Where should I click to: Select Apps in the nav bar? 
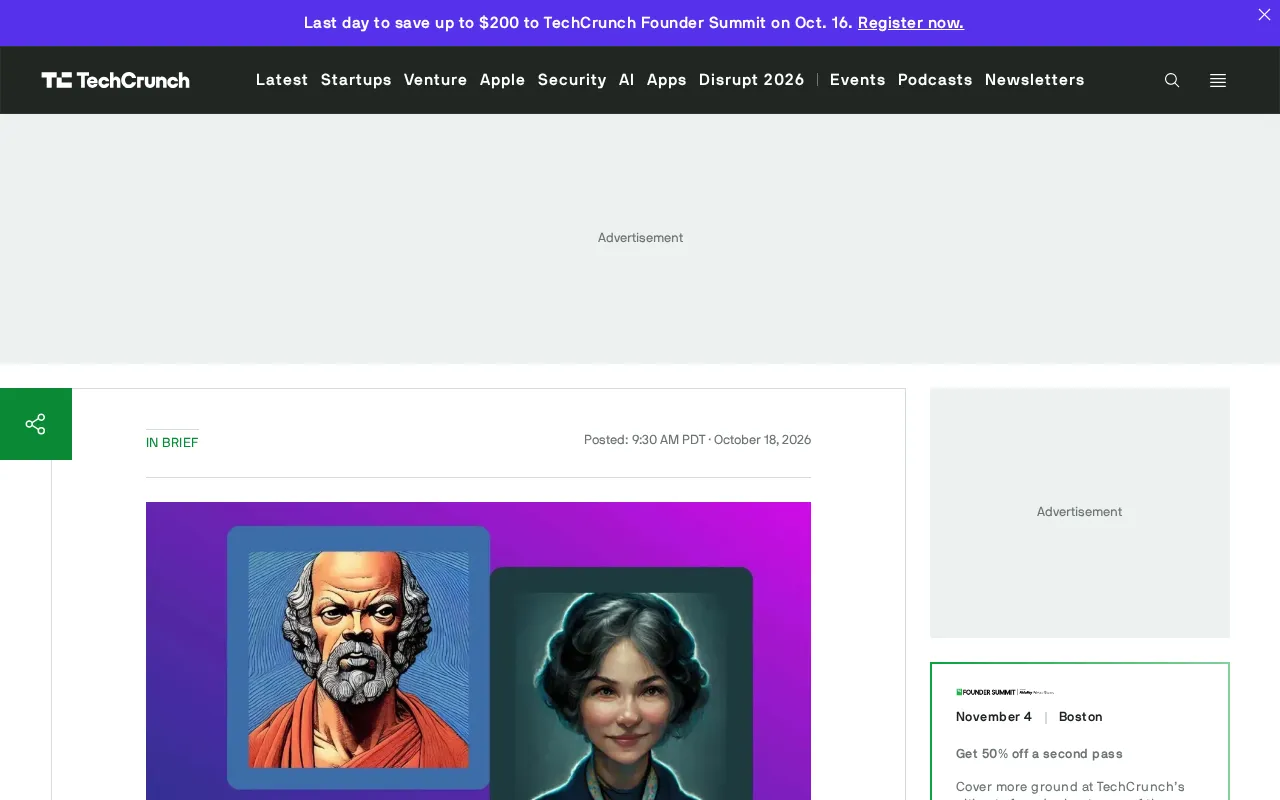tap(666, 80)
